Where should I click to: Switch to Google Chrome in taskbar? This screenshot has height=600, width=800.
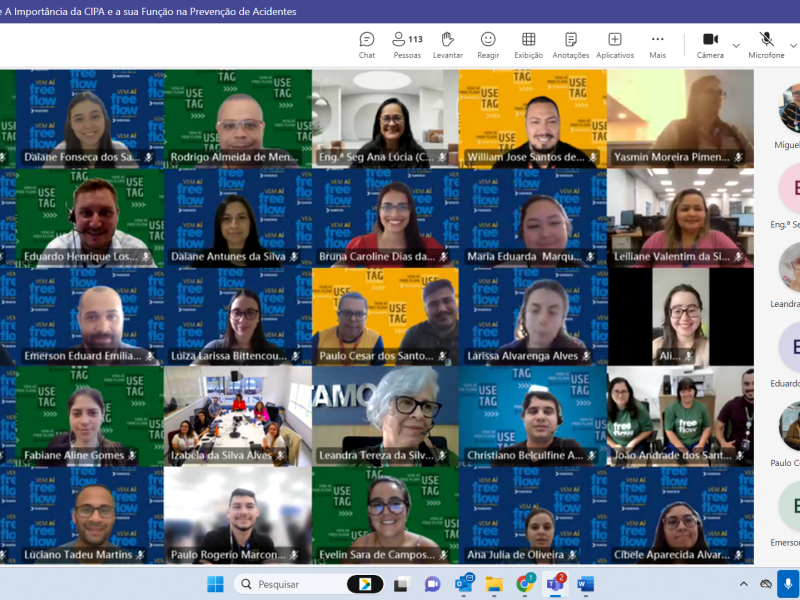point(525,584)
